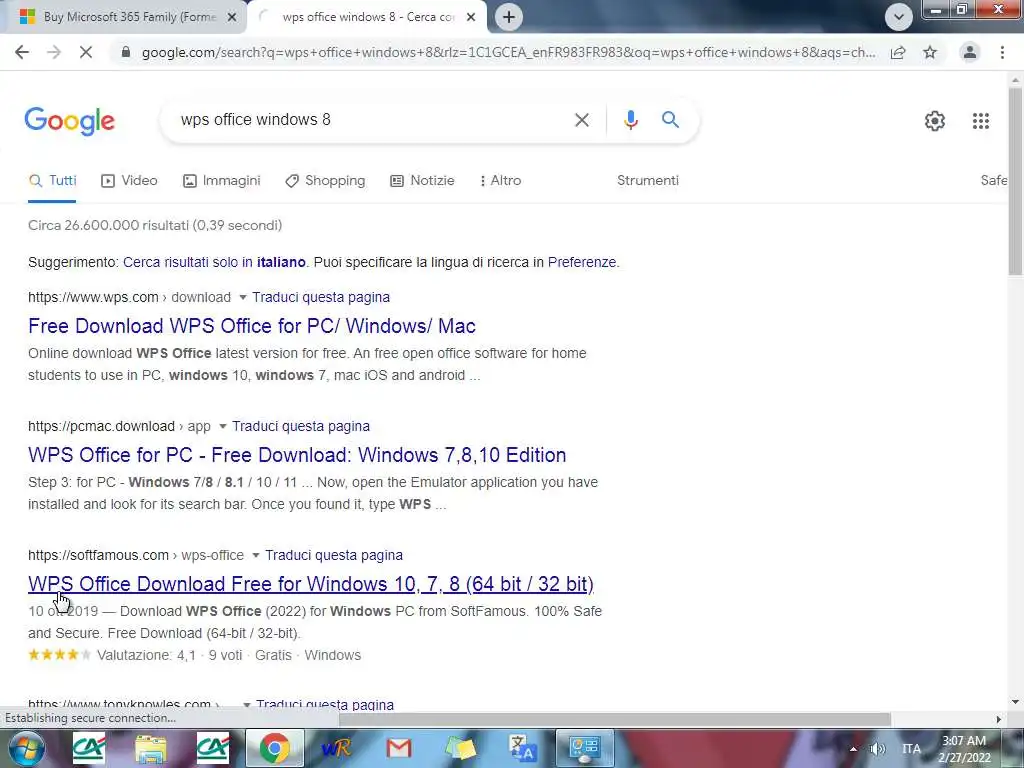This screenshot has width=1024, height=768.
Task: Switch to Notizie results
Action: pos(422,181)
